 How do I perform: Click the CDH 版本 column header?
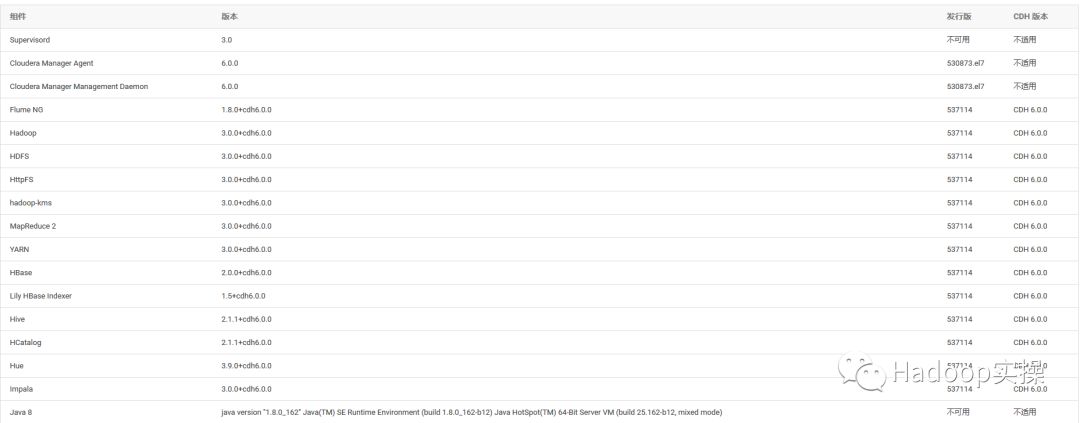click(1030, 17)
